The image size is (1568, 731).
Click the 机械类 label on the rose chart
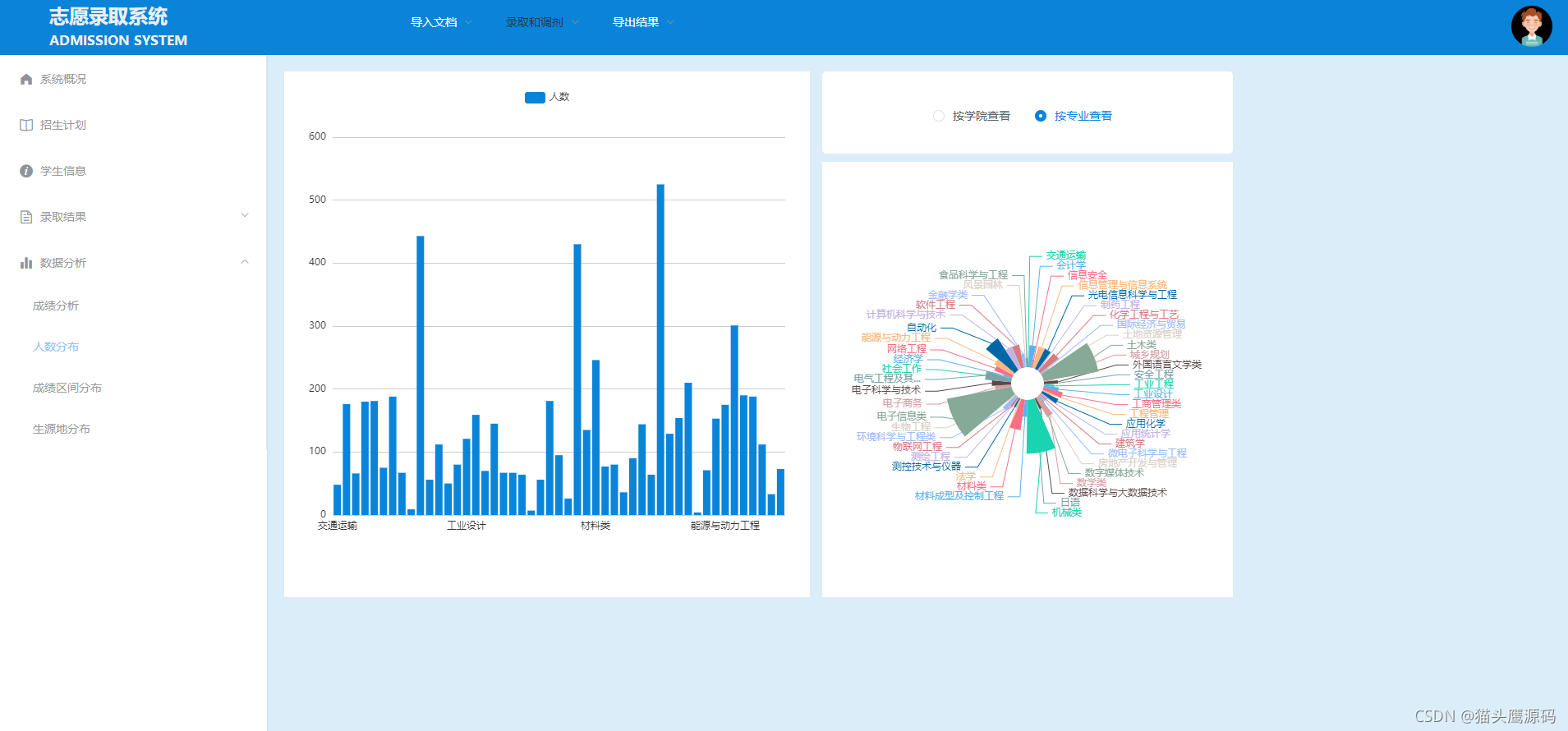coord(1067,513)
